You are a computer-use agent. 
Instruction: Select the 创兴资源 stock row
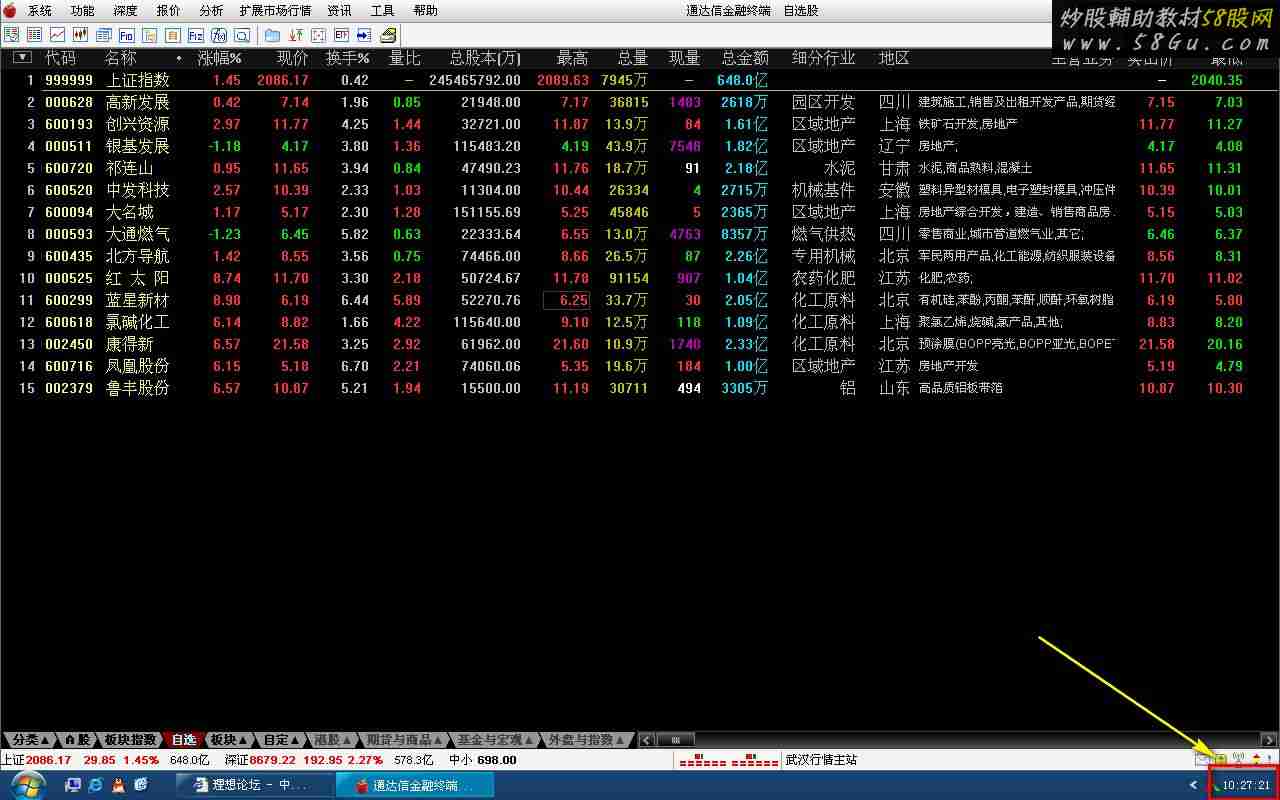tap(640, 124)
